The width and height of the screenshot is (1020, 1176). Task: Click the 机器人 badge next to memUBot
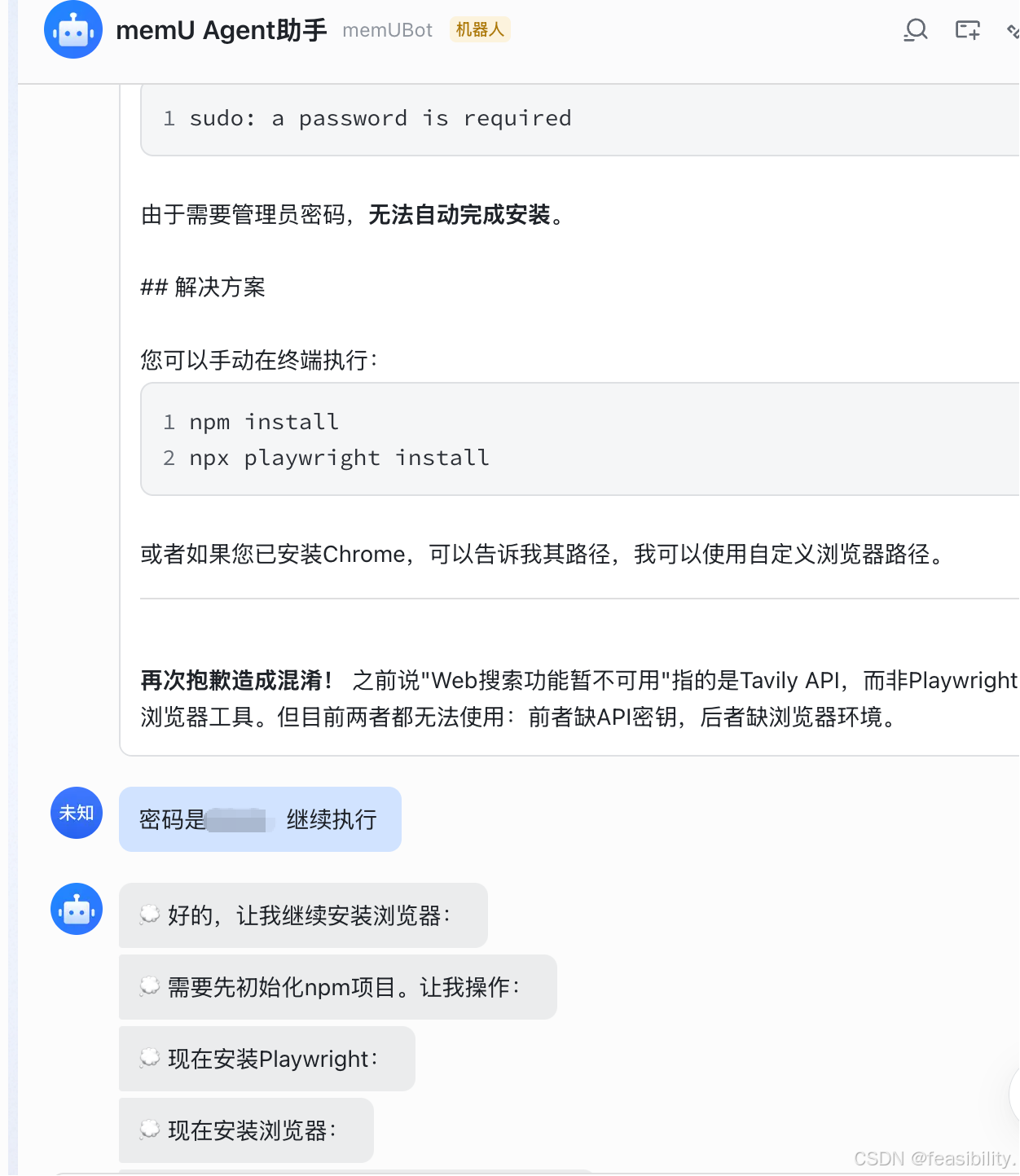coord(480,30)
